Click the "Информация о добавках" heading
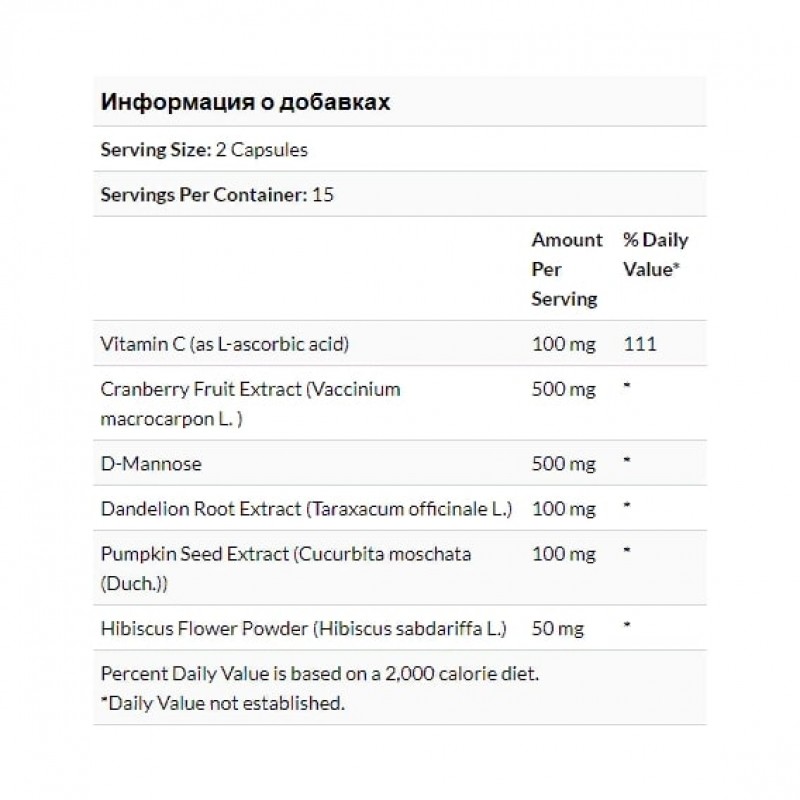The width and height of the screenshot is (800, 800). point(246,103)
